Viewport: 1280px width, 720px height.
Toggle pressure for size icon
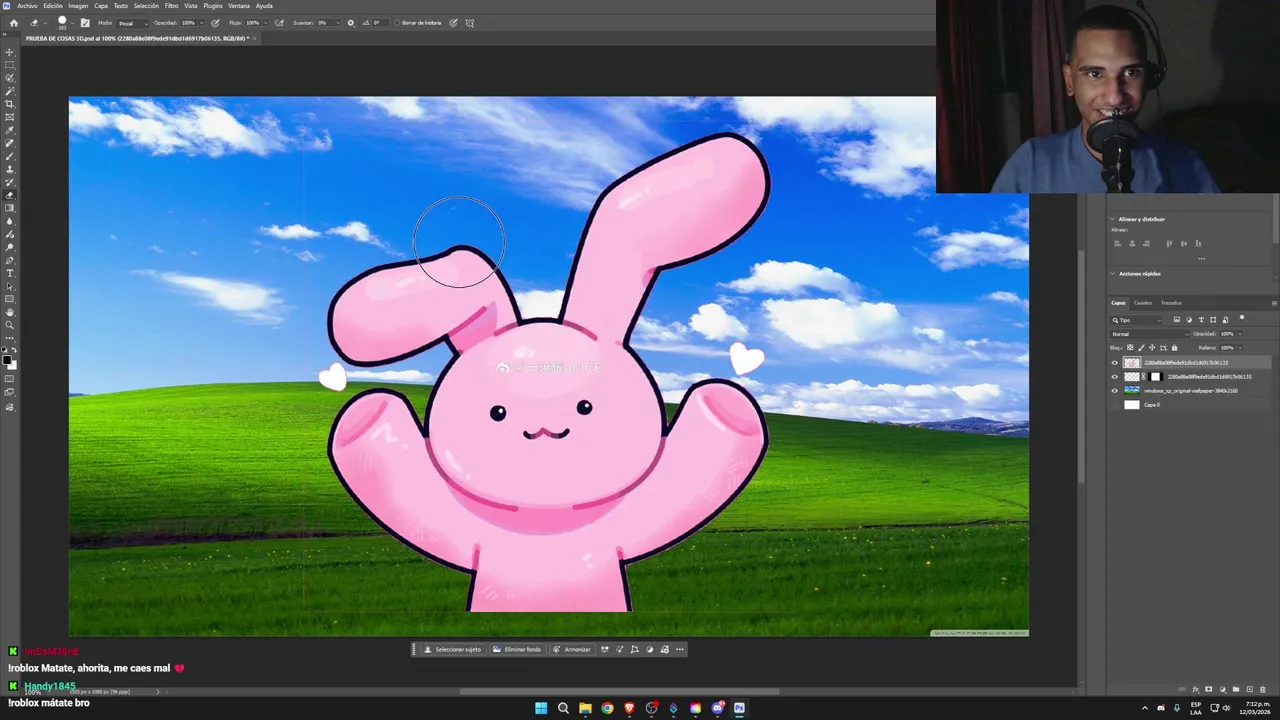pos(454,22)
